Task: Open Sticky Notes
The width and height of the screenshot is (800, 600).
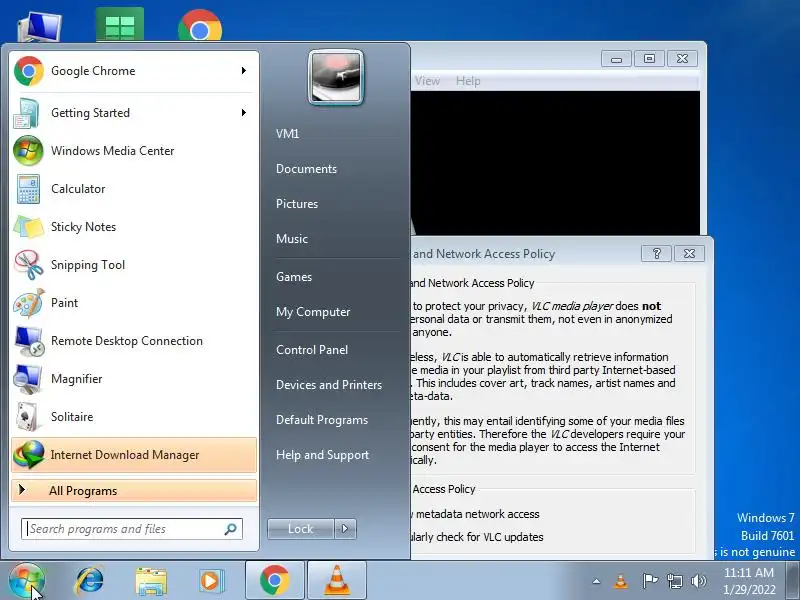Action: pos(133,227)
